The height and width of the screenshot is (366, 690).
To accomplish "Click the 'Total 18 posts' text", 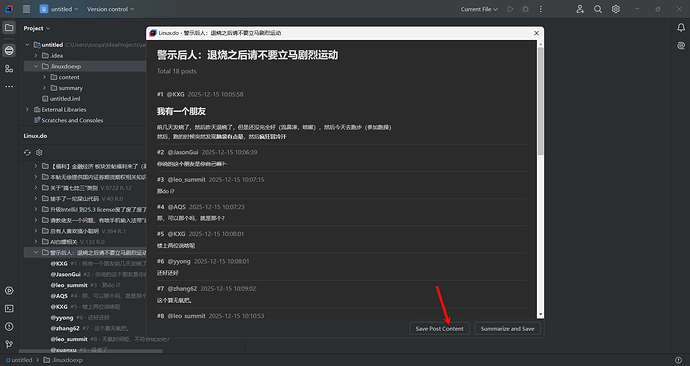I will point(176,71).
